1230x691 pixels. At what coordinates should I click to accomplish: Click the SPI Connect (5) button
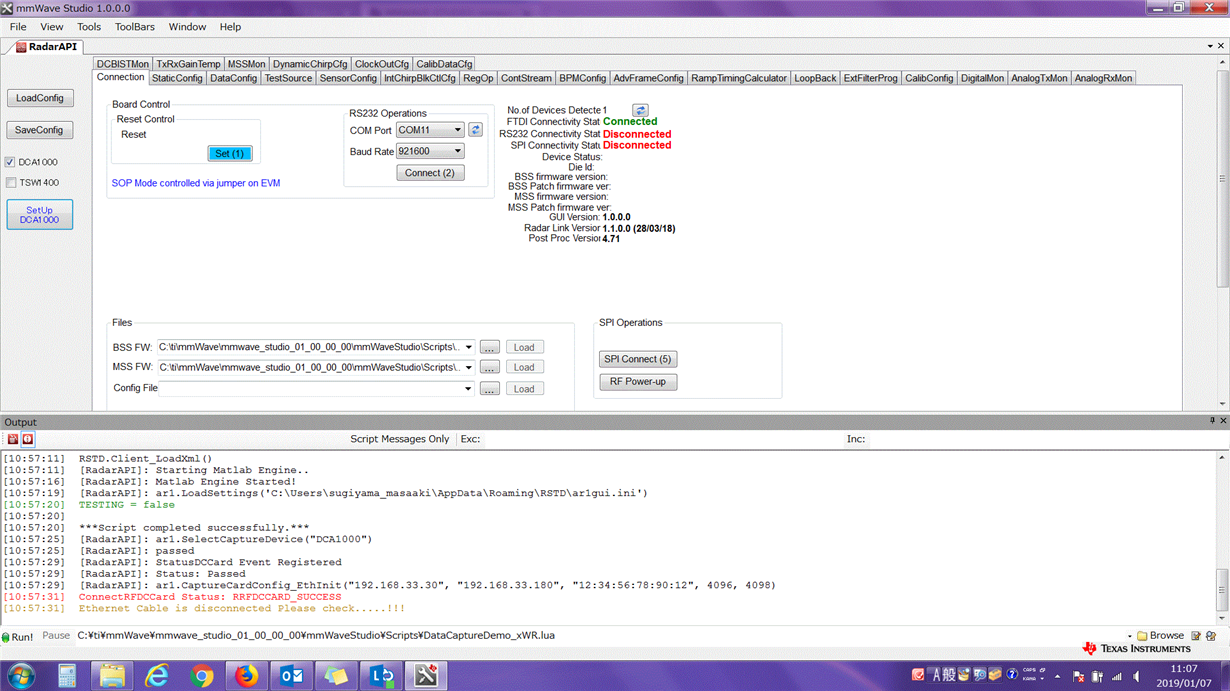[638, 359]
